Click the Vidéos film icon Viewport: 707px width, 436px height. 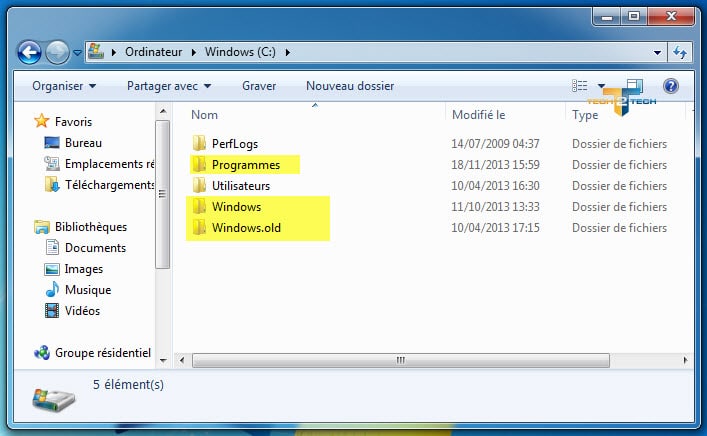pos(52,310)
